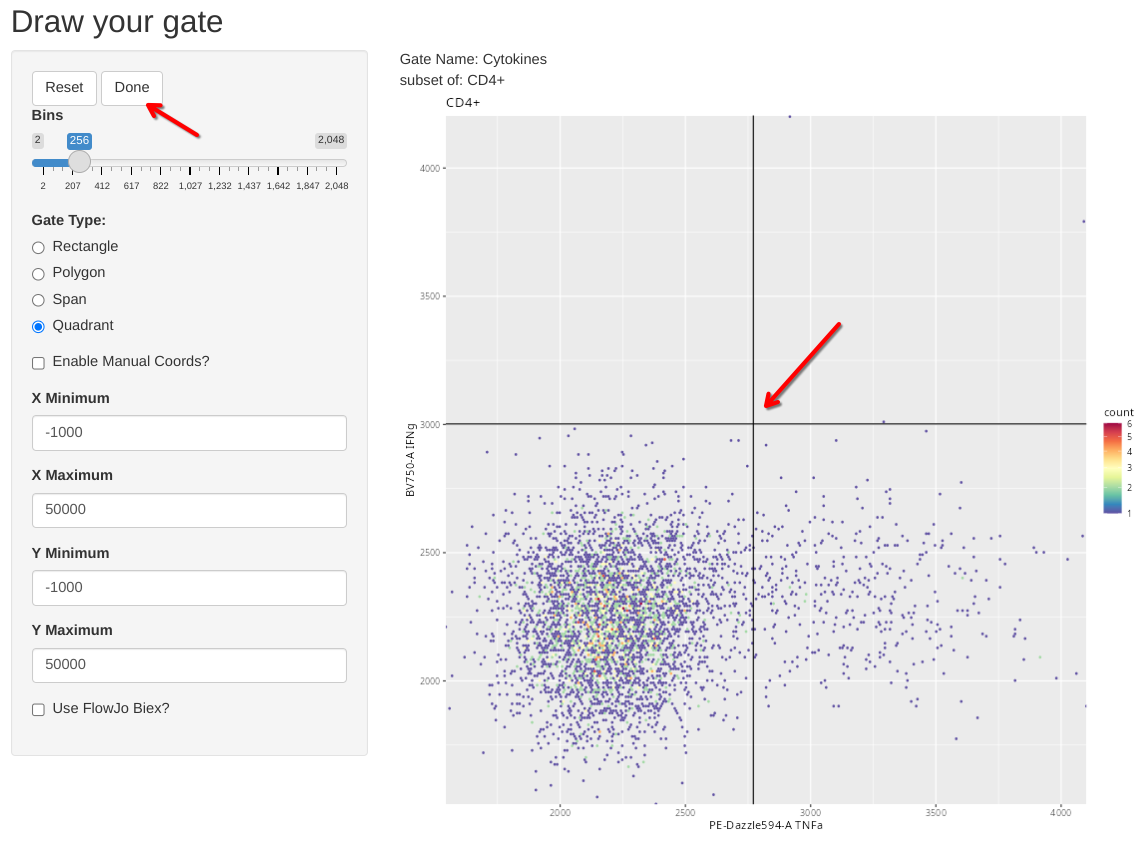This screenshot has height=856, width=1139.
Task: Click the PE-Dazzle594-A TNFa axis label
Action: tap(765, 826)
